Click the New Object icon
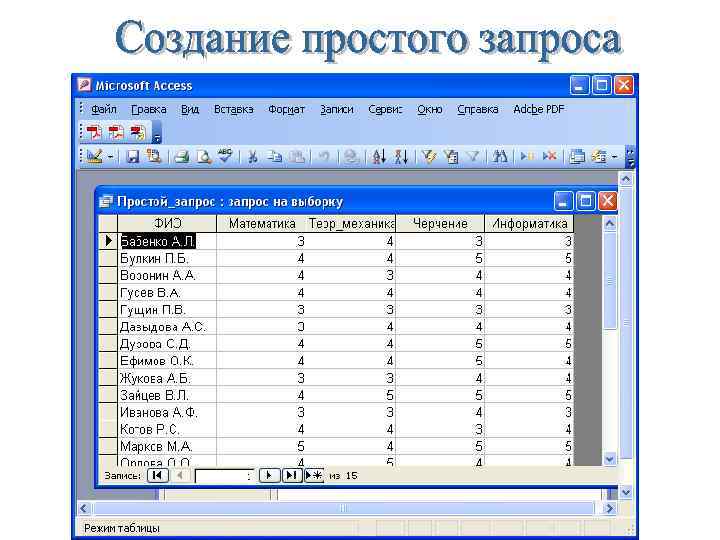 pyautogui.click(x=599, y=157)
